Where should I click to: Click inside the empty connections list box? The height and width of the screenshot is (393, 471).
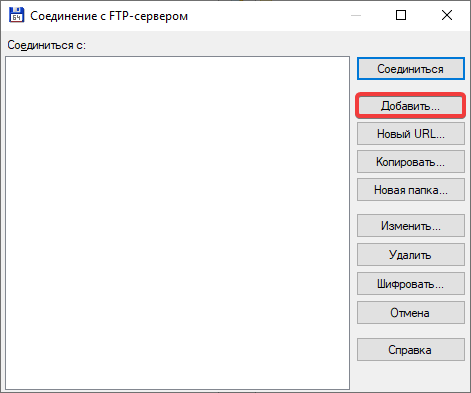[x=177, y=223]
